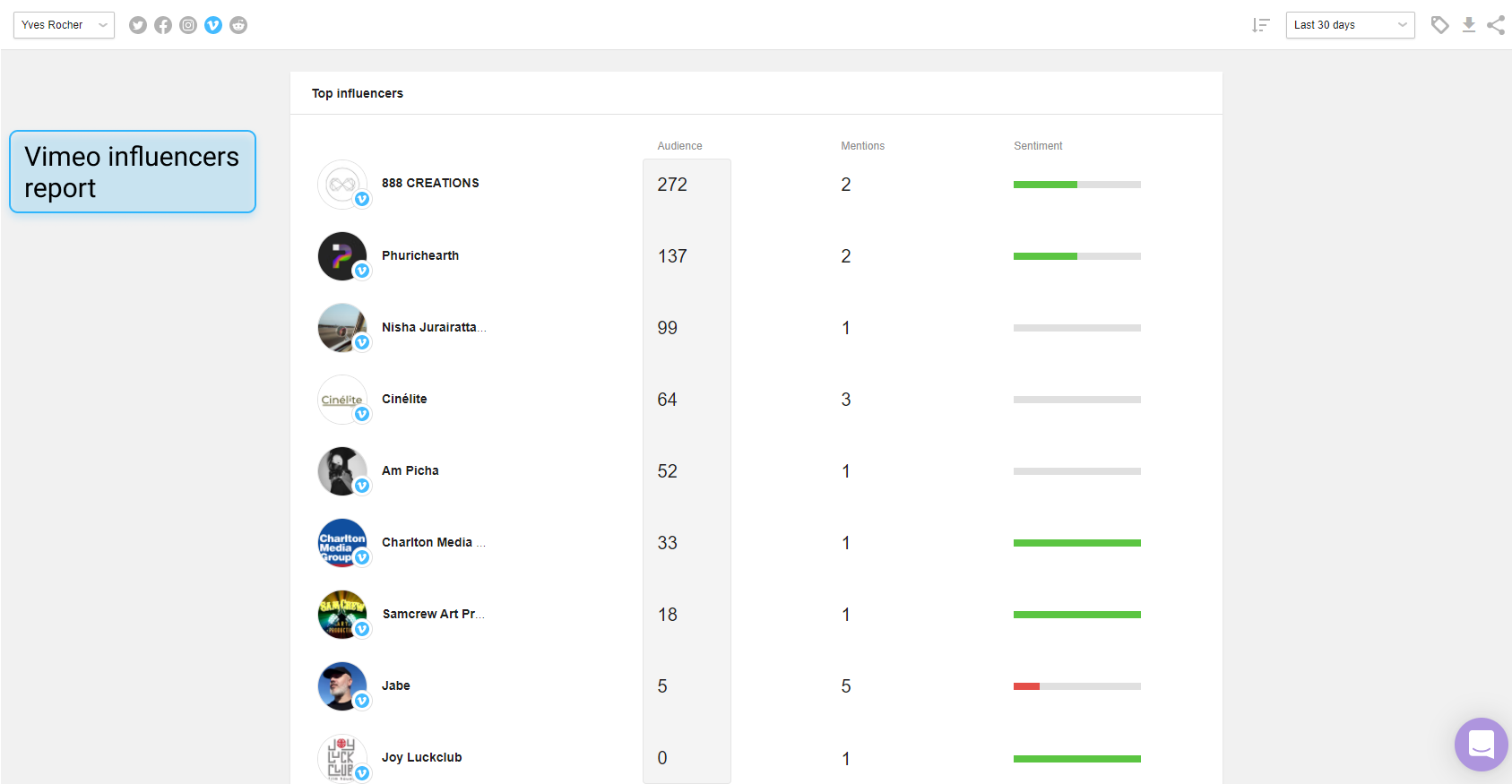The image size is (1512, 784).
Task: Click audience value 18
Action: click(x=667, y=615)
